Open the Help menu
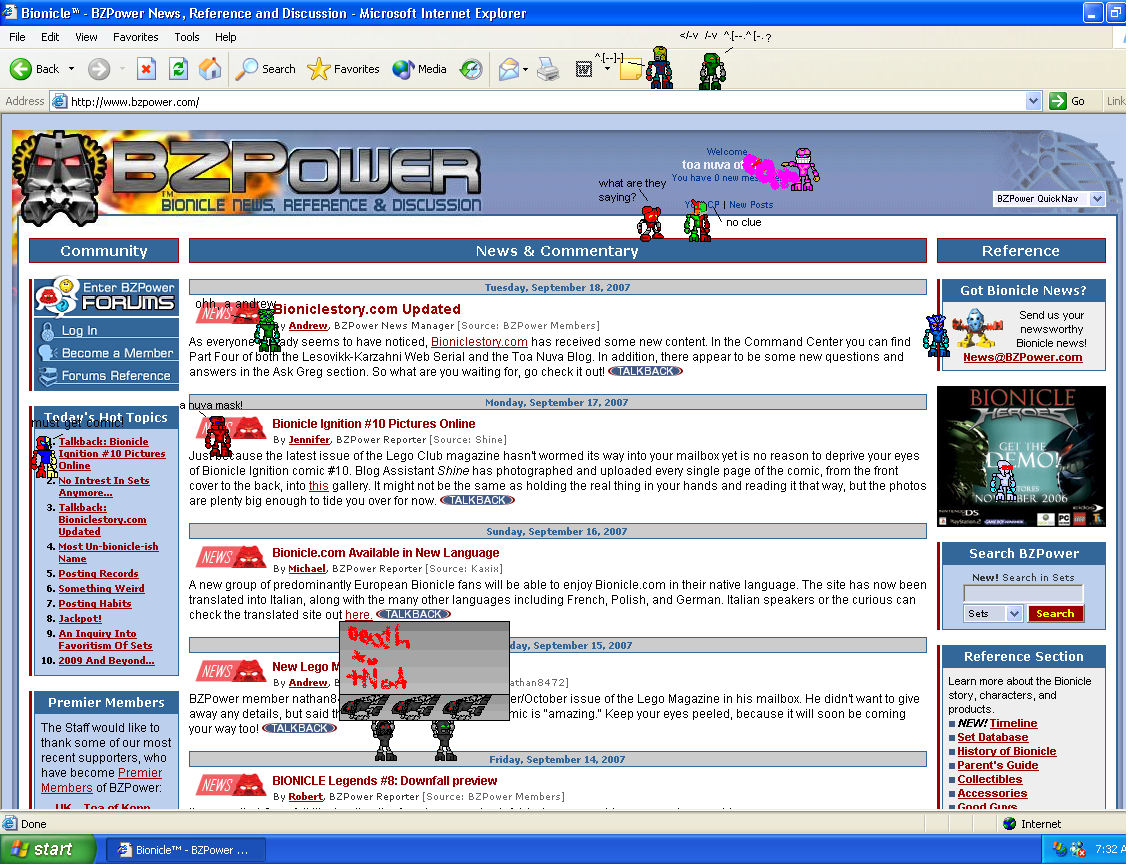 tap(225, 37)
